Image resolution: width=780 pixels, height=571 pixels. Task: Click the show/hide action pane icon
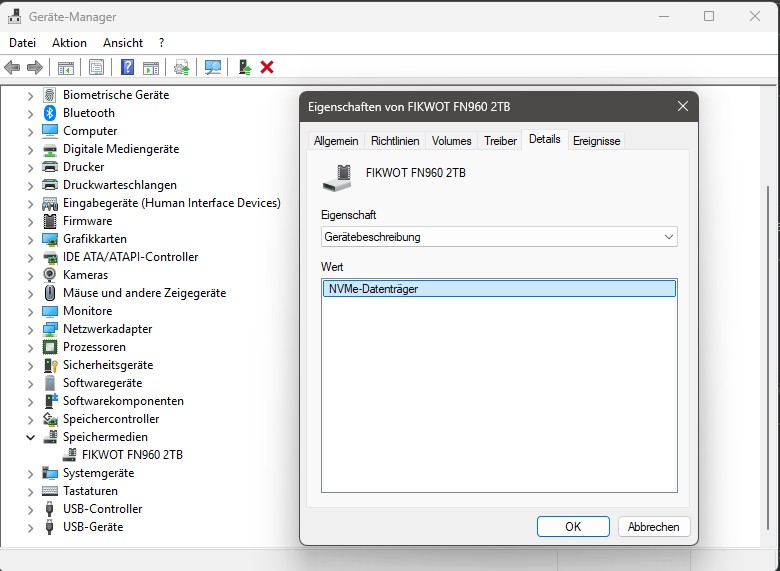[x=151, y=67]
